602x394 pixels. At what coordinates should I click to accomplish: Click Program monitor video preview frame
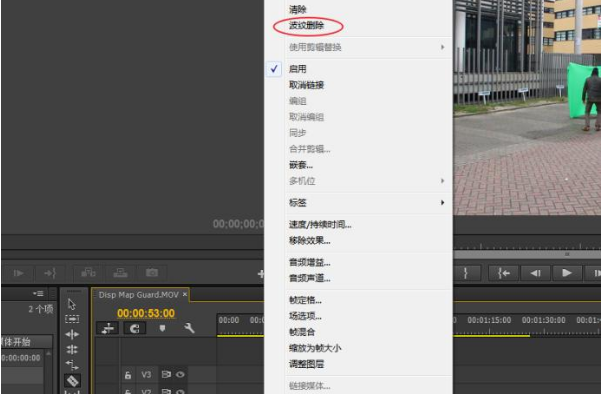click(527, 108)
